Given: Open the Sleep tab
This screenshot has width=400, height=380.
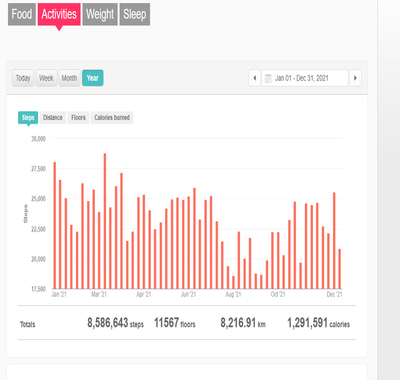Looking at the screenshot, I should coord(135,14).
